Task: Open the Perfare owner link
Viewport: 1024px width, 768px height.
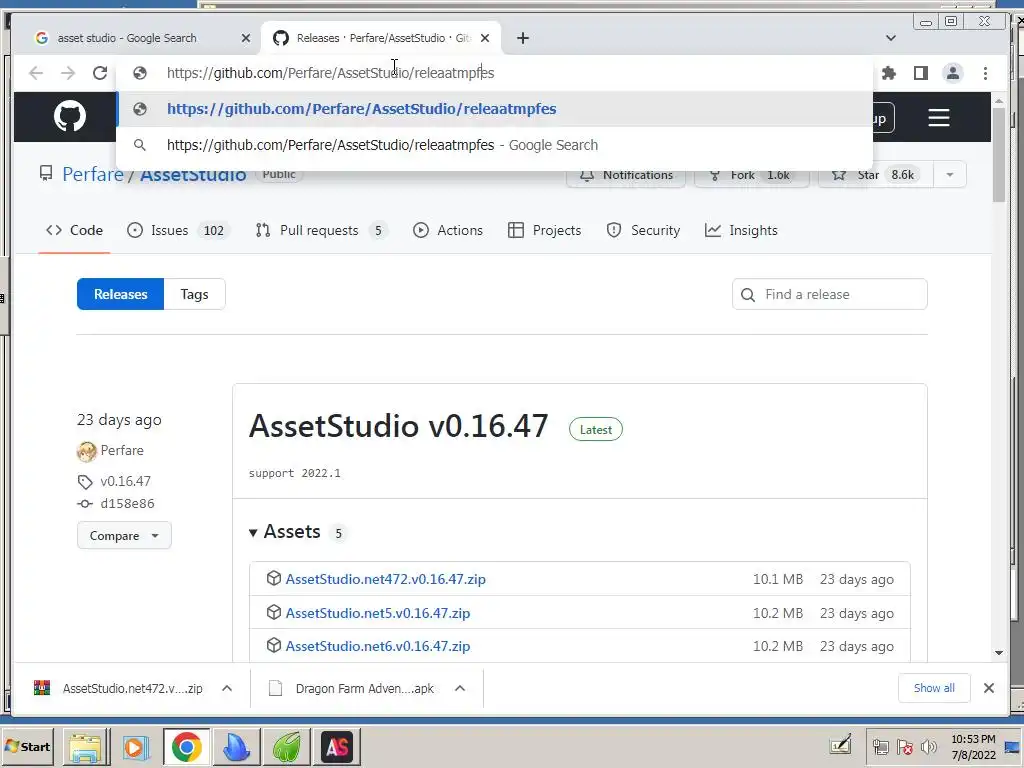Action: [93, 174]
